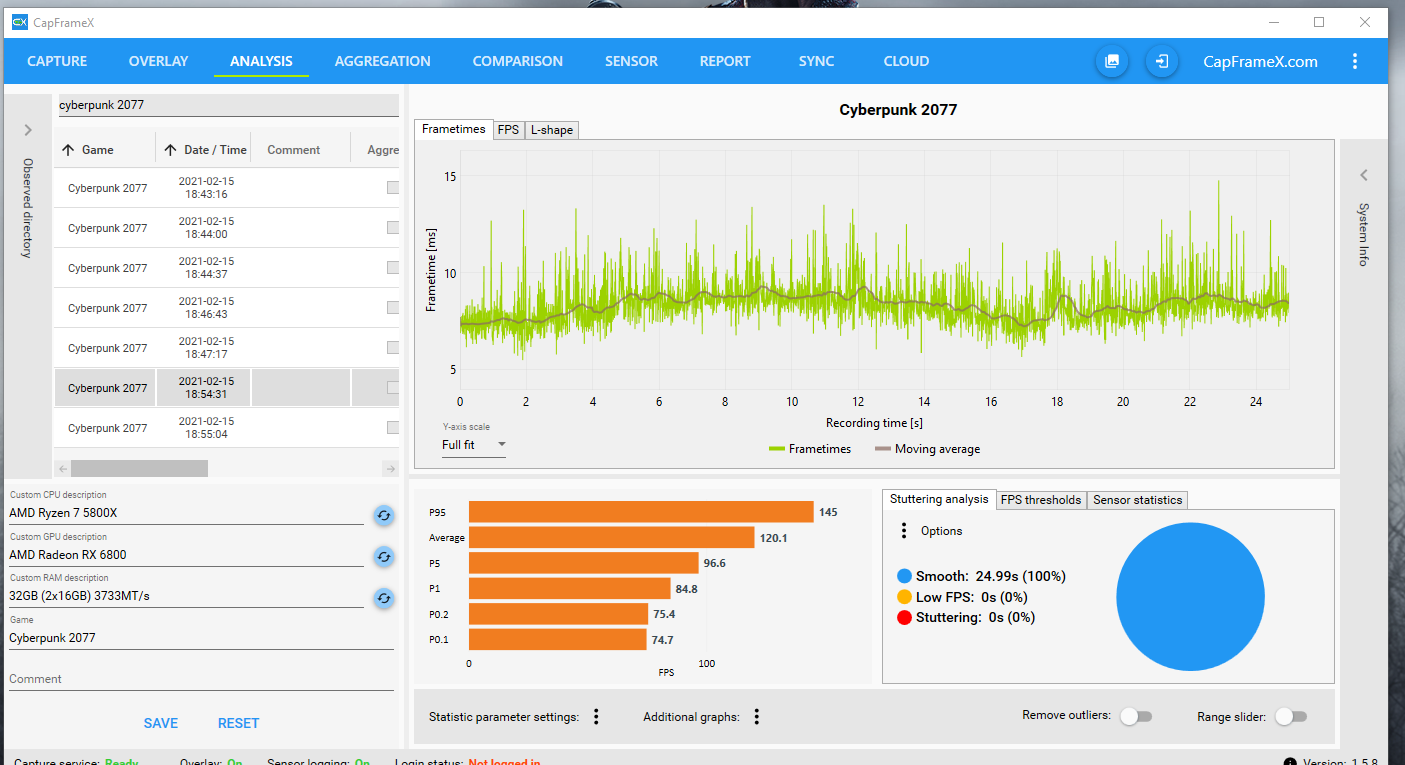Open the CAPTURE tab
1405x765 pixels.
point(57,61)
